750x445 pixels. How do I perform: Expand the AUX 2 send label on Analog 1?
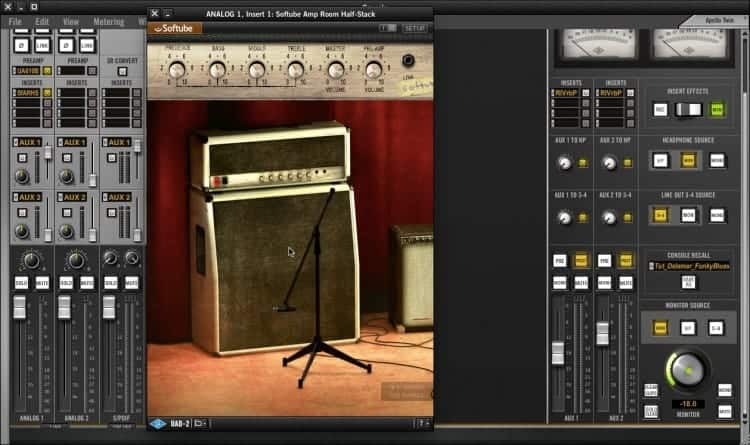click(x=27, y=197)
